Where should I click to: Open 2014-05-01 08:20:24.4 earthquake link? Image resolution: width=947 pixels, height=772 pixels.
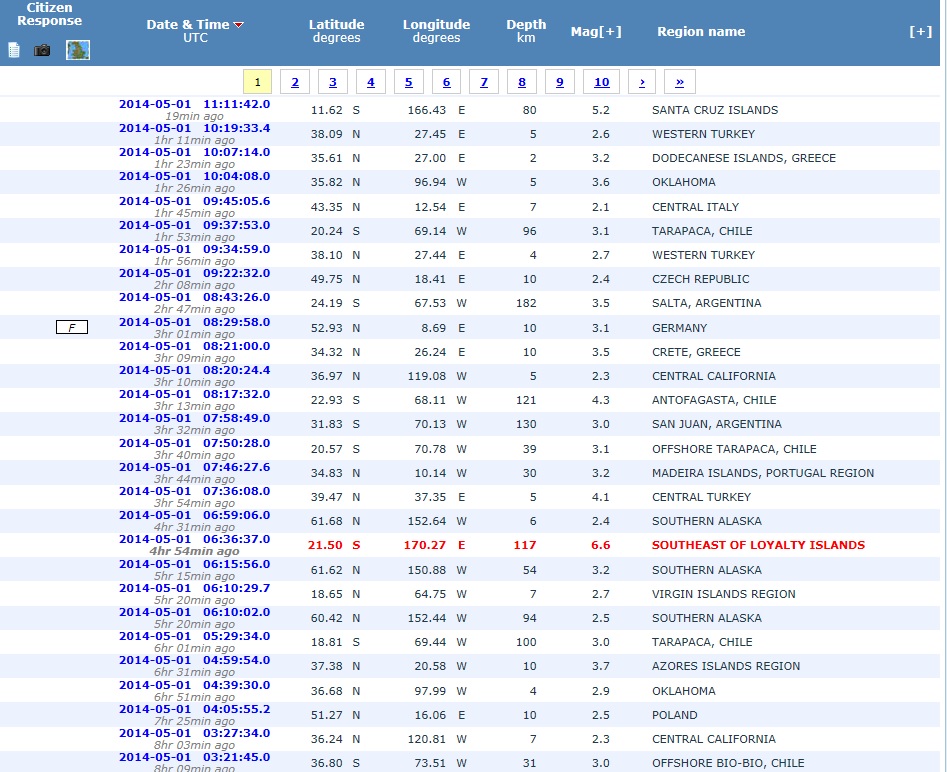(x=194, y=370)
